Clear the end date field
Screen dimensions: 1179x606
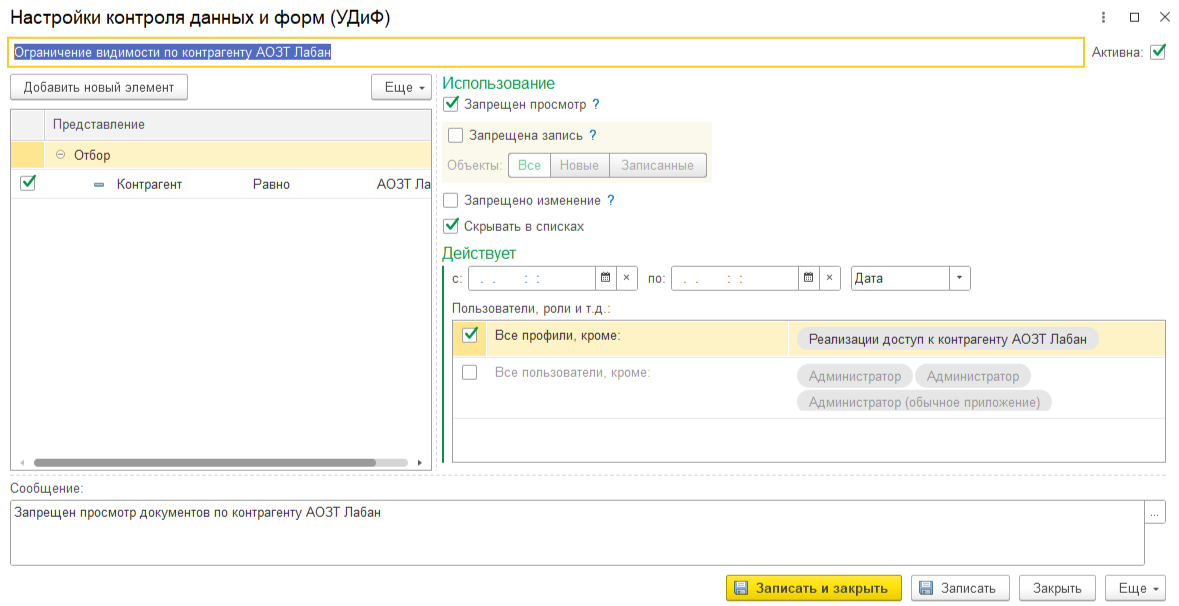click(x=830, y=278)
